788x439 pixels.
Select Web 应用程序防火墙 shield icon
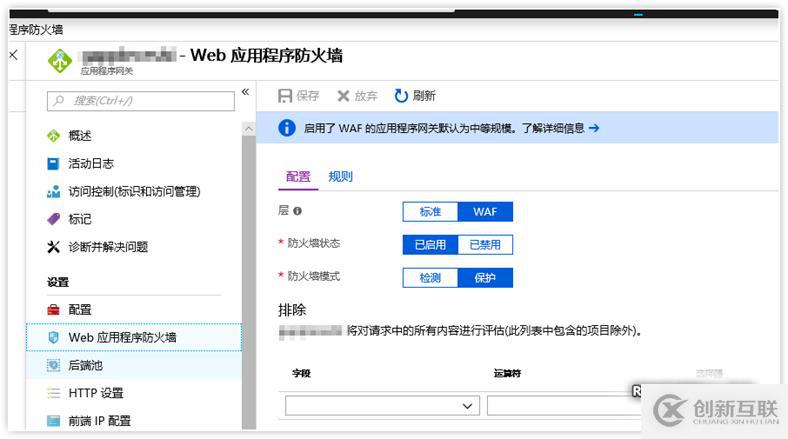pos(53,338)
